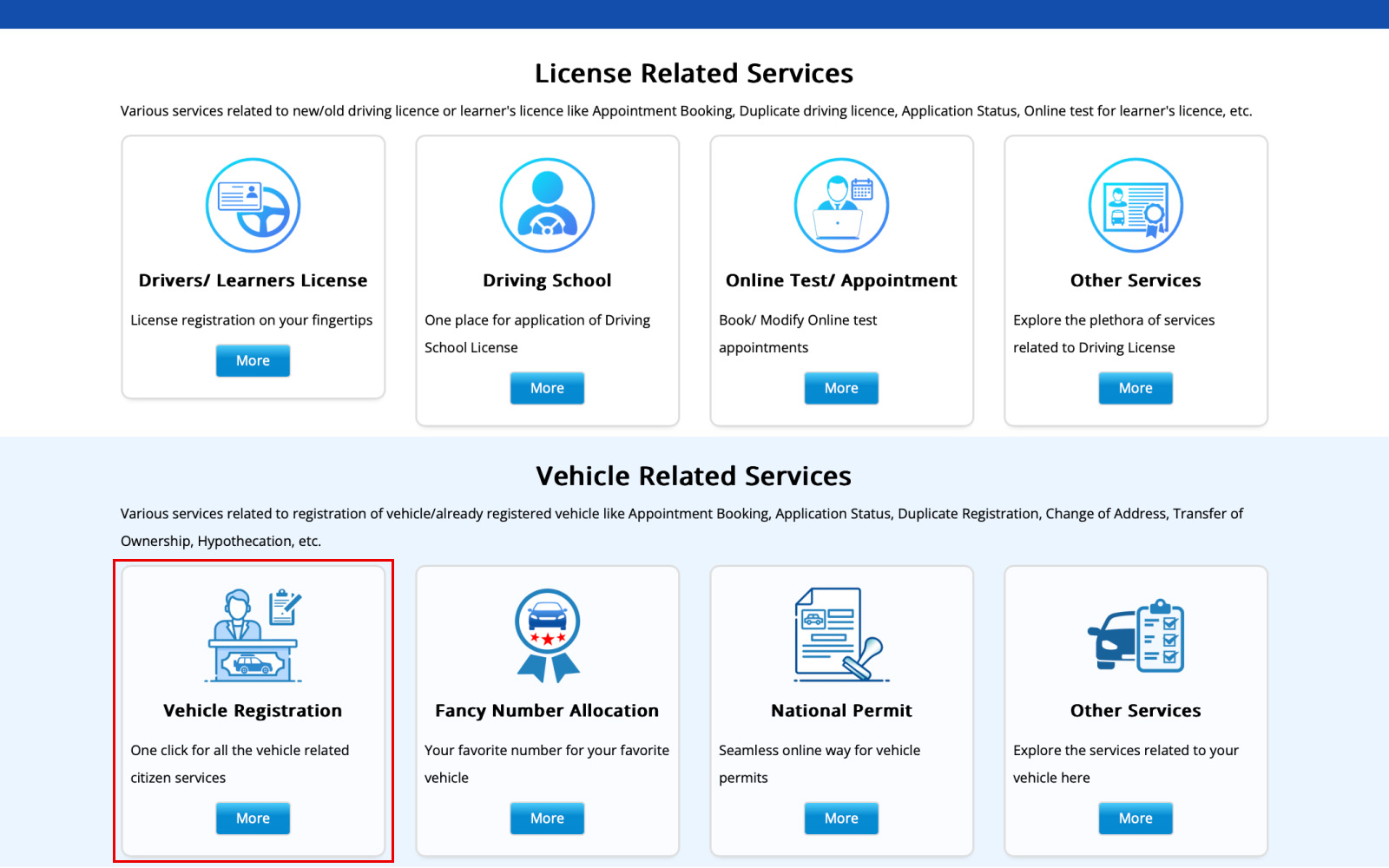1389x868 pixels.
Task: Click More under Fancy Number Allocation
Action: click(547, 818)
